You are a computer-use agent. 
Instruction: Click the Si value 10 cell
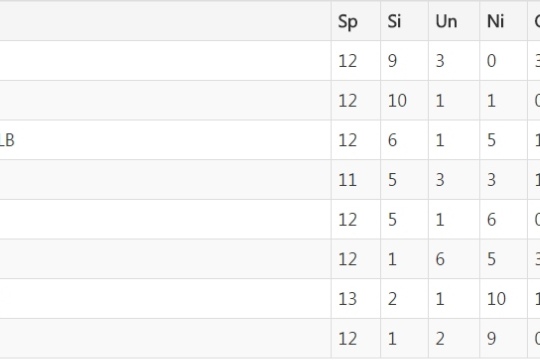[x=404, y=101]
